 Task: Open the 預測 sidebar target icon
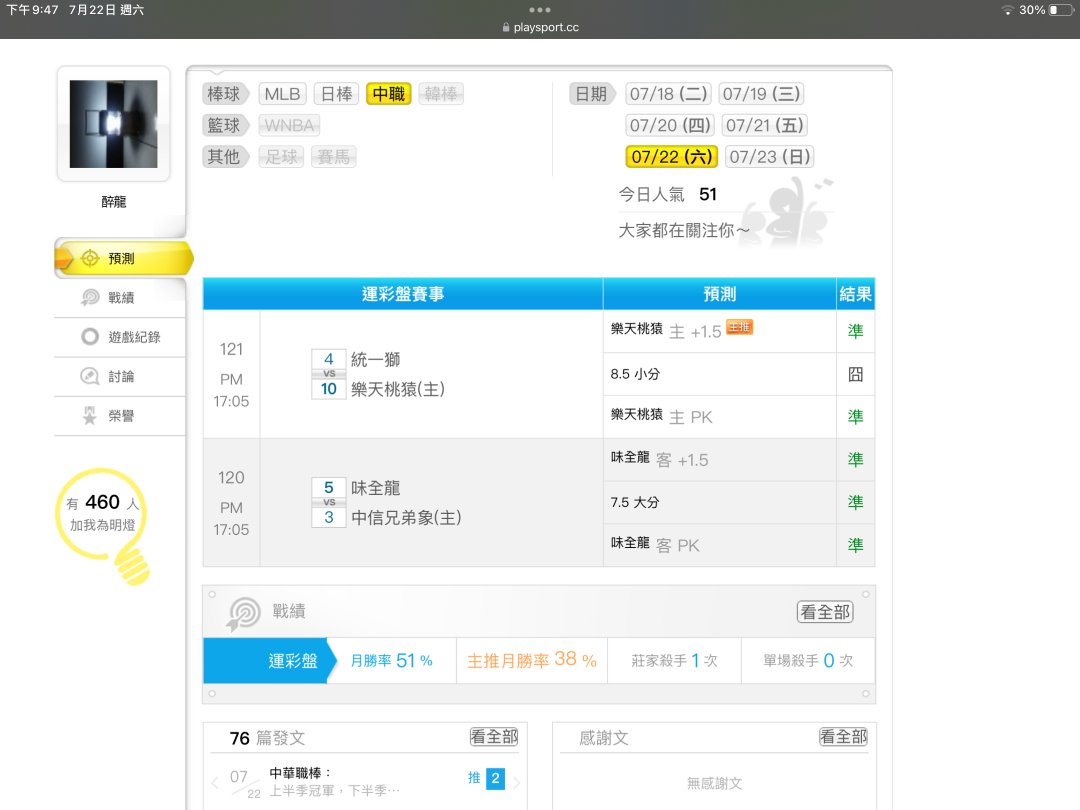pos(90,258)
